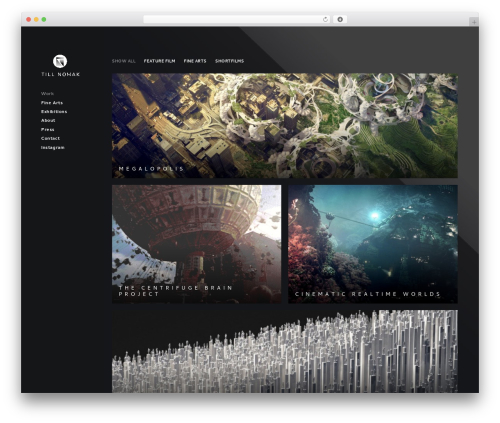Image resolution: width=500 pixels, height=423 pixels.
Task: Open the white pillars project image
Action: 285,351
